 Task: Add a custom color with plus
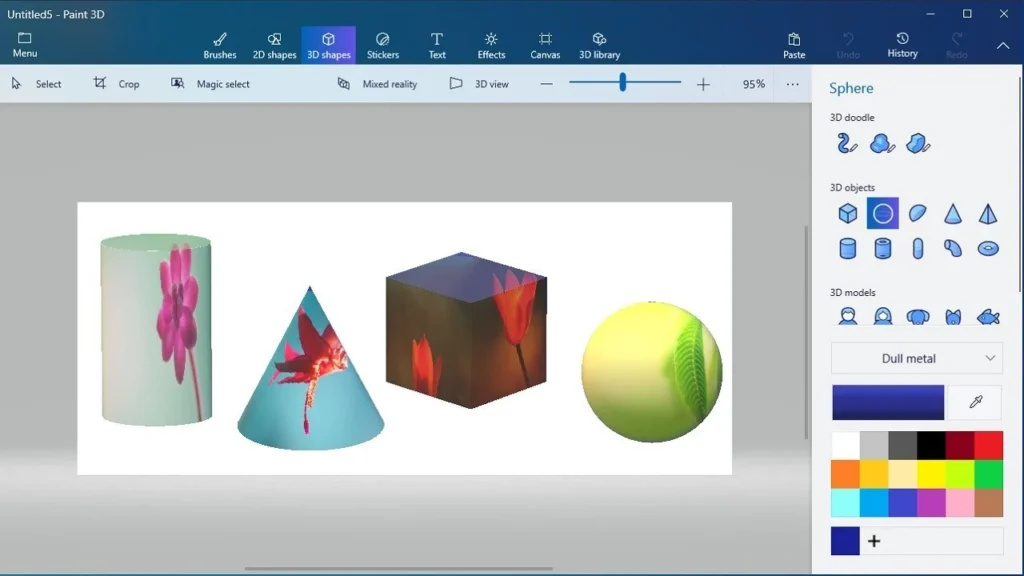point(874,541)
